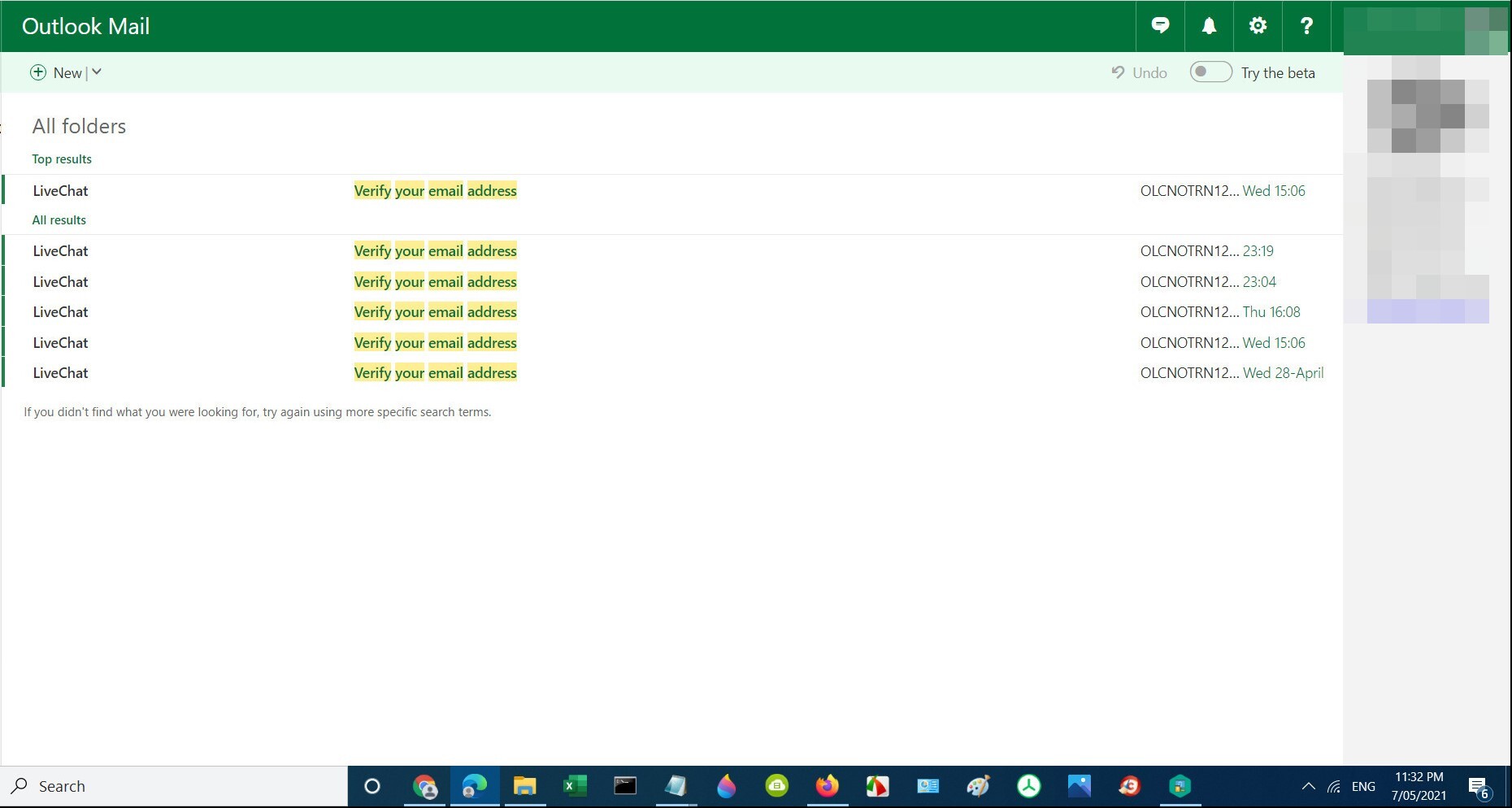
Task: Click the Outlook Mail title
Action: (x=86, y=26)
